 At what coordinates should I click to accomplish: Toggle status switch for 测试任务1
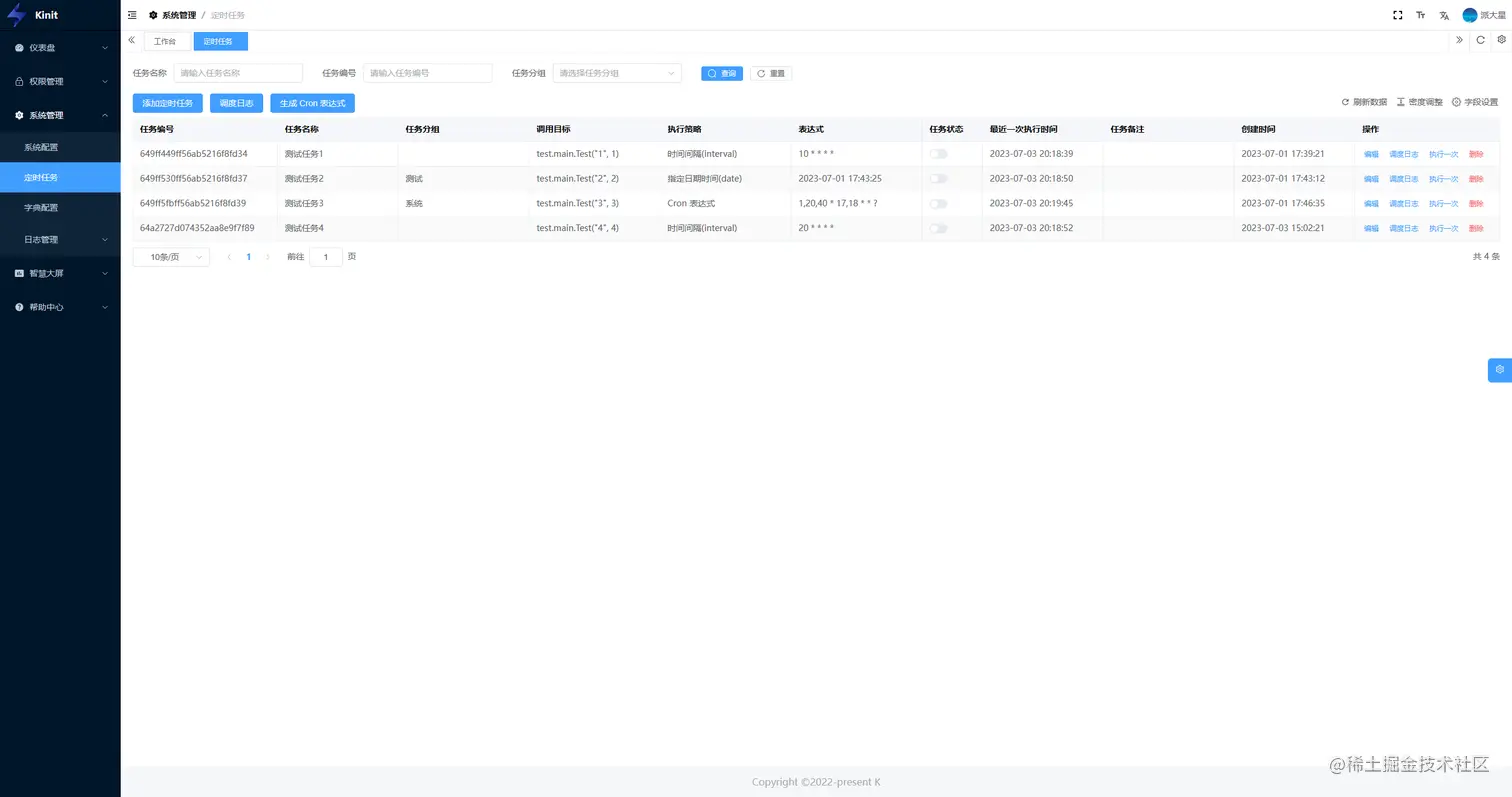[938, 154]
